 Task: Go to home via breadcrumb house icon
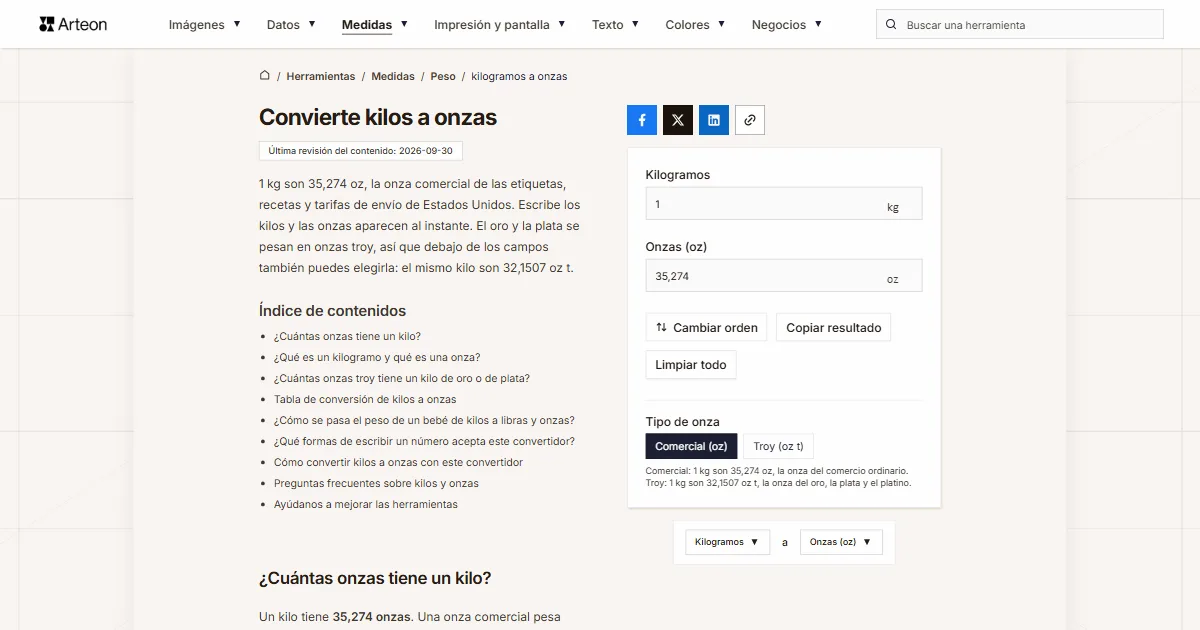[265, 76]
